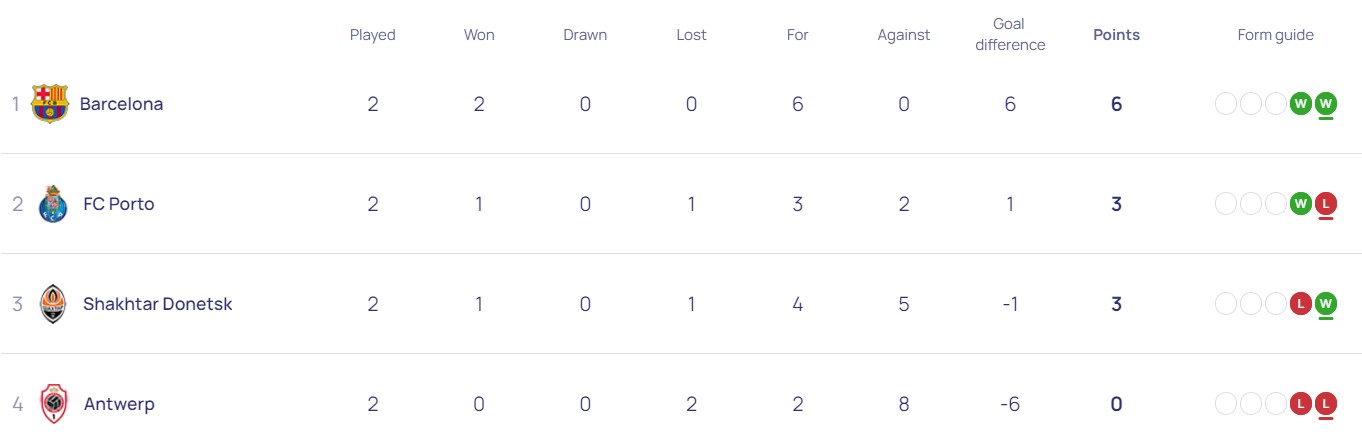
Task: Click Antwerp's most recent loss badge
Action: (x=1326, y=403)
